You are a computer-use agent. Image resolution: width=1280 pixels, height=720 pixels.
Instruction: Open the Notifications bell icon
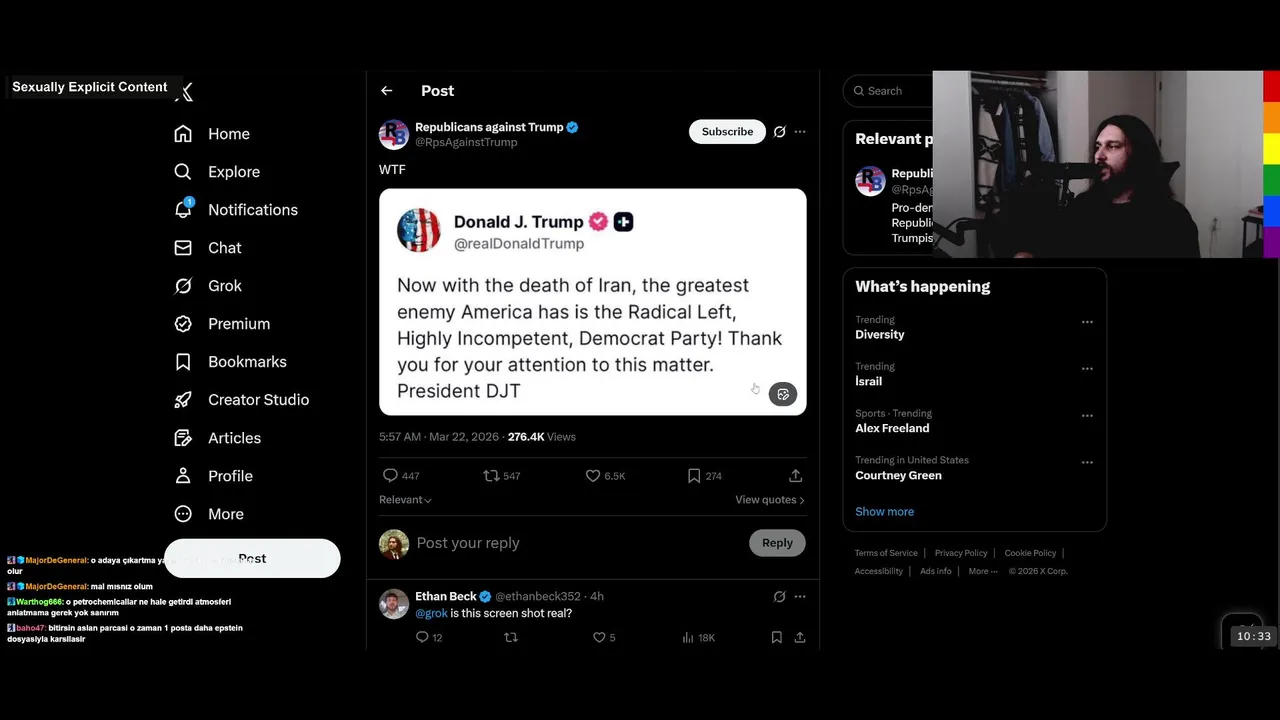tap(183, 209)
